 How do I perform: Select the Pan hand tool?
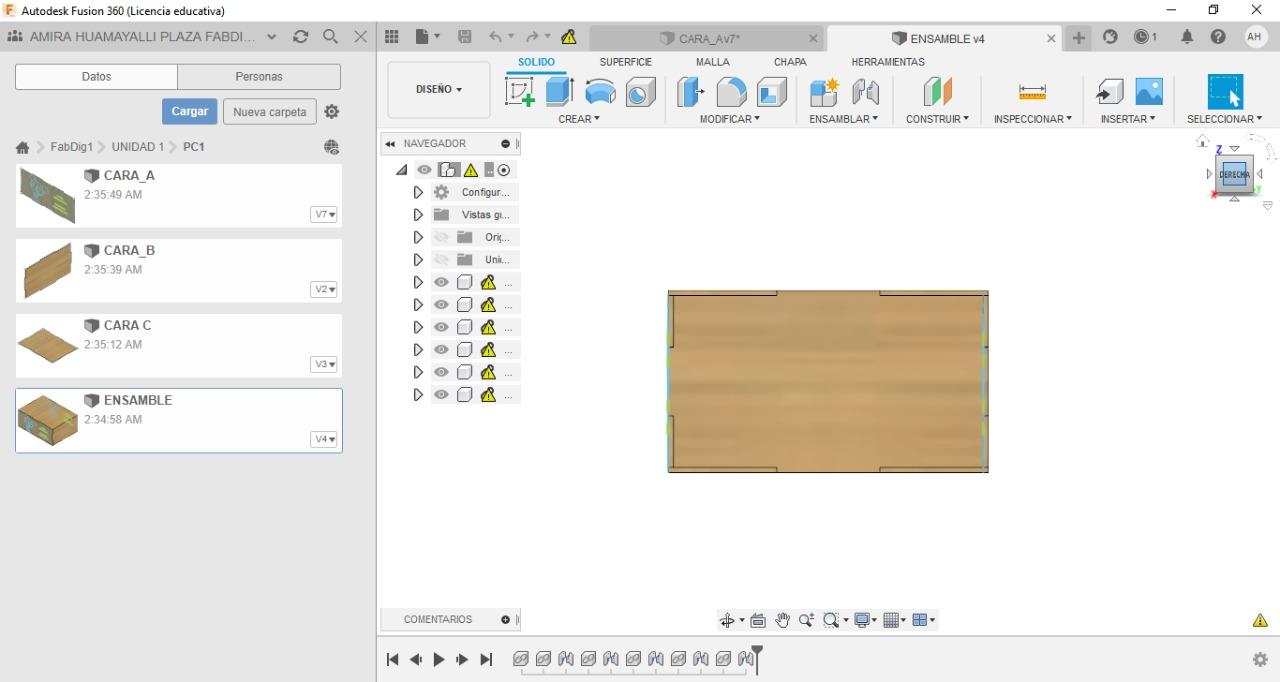(782, 620)
